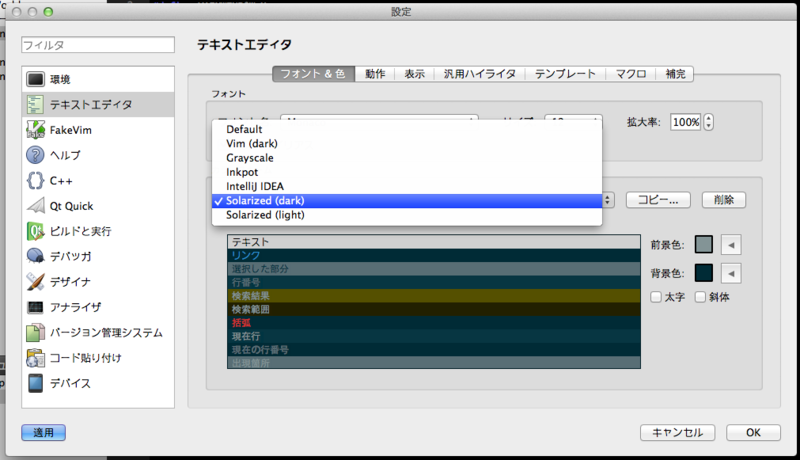The width and height of the screenshot is (800, 460).
Task: Choose Default color scheme
Action: click(407, 129)
